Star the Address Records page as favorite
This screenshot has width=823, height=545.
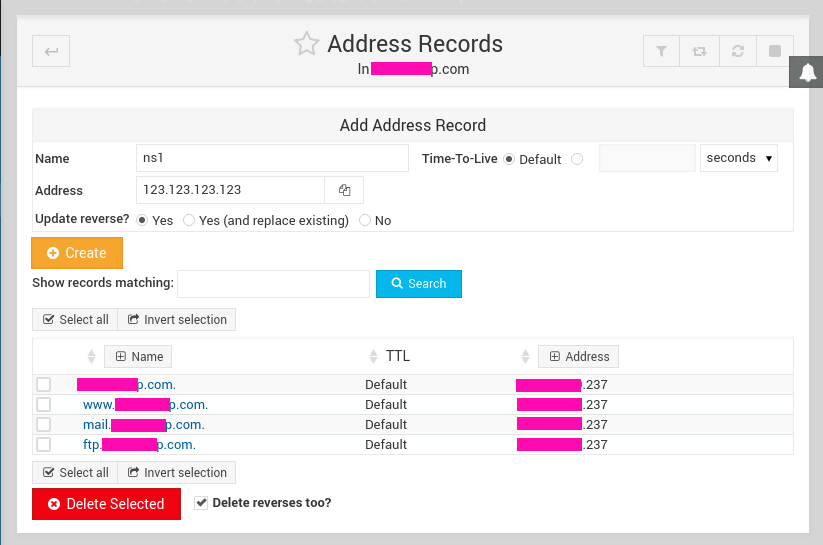(x=306, y=44)
